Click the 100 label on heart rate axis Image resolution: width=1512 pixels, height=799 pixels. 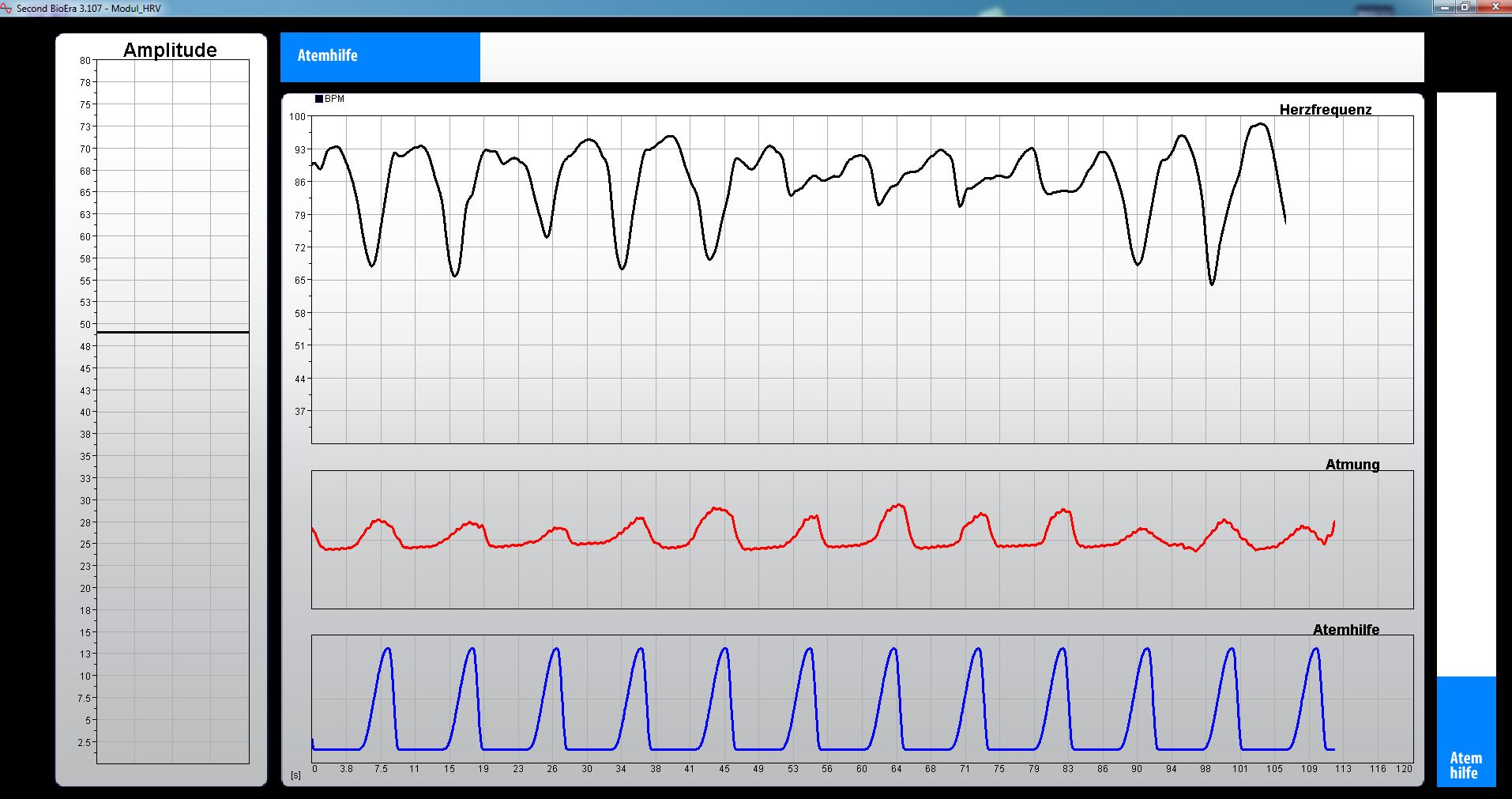pyautogui.click(x=297, y=116)
